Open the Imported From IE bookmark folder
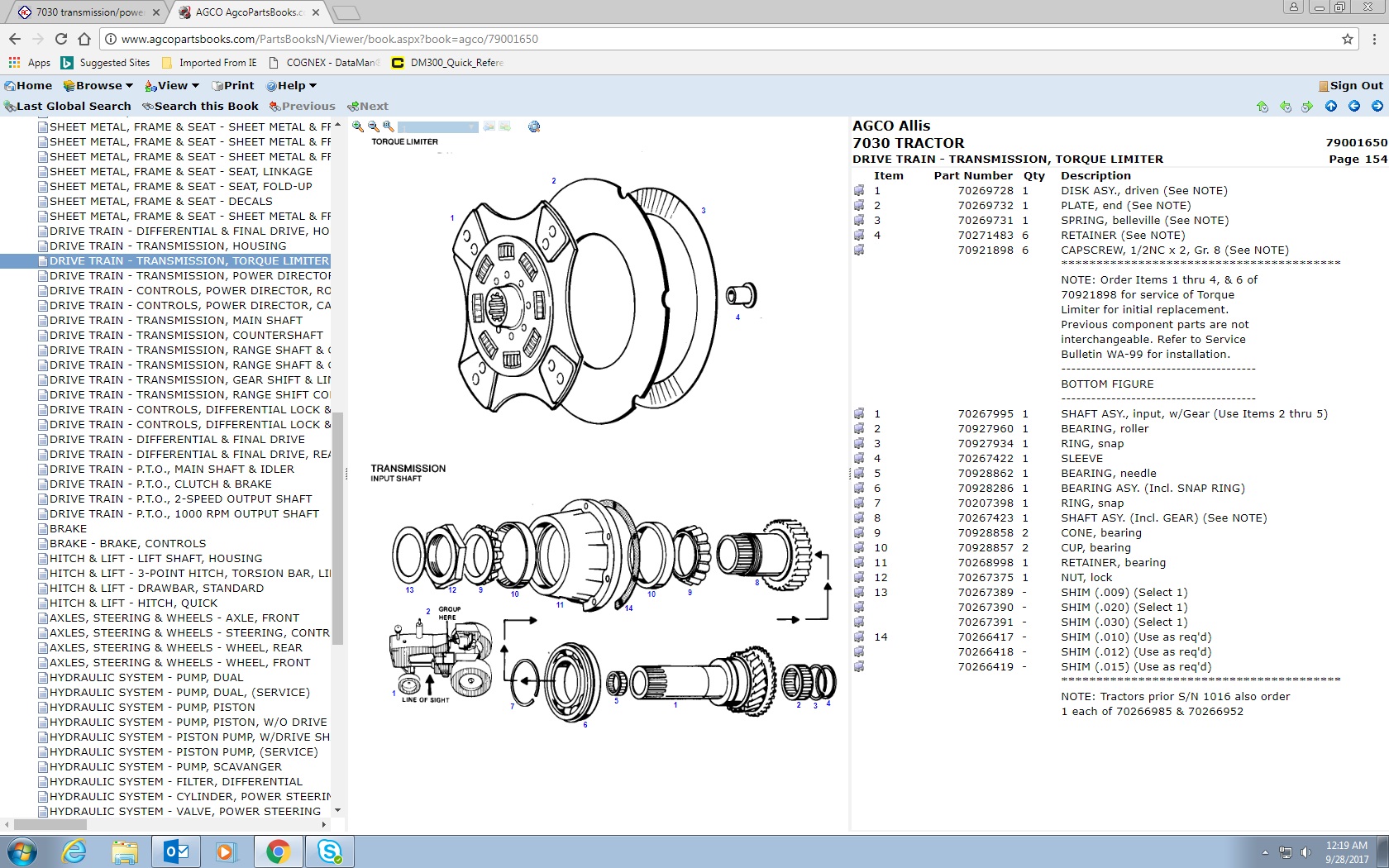The width and height of the screenshot is (1389, 868). point(209,63)
